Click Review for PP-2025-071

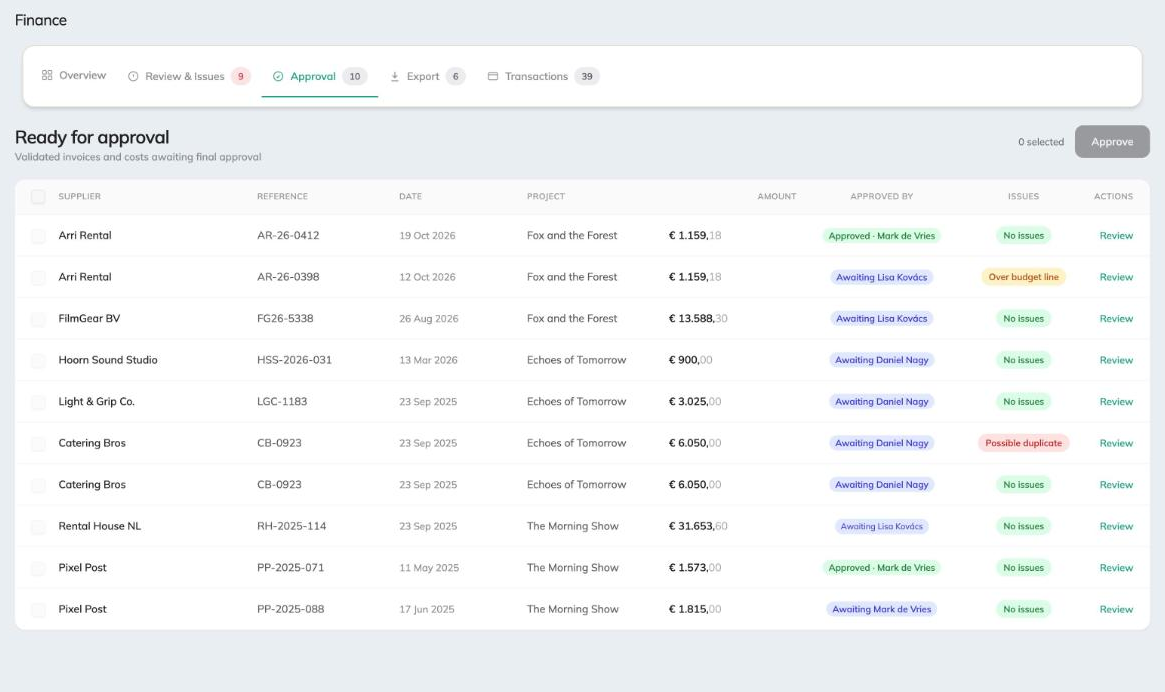[1116, 568]
